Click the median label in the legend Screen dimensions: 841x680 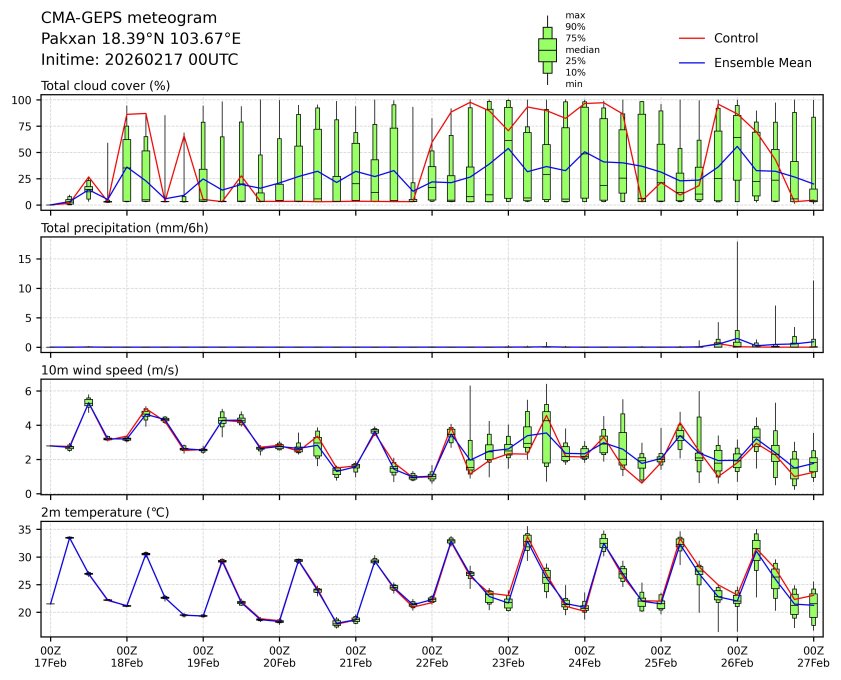(582, 49)
